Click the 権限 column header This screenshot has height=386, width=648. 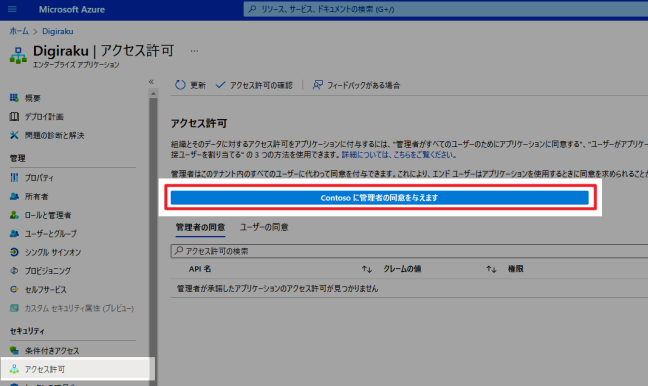click(515, 269)
